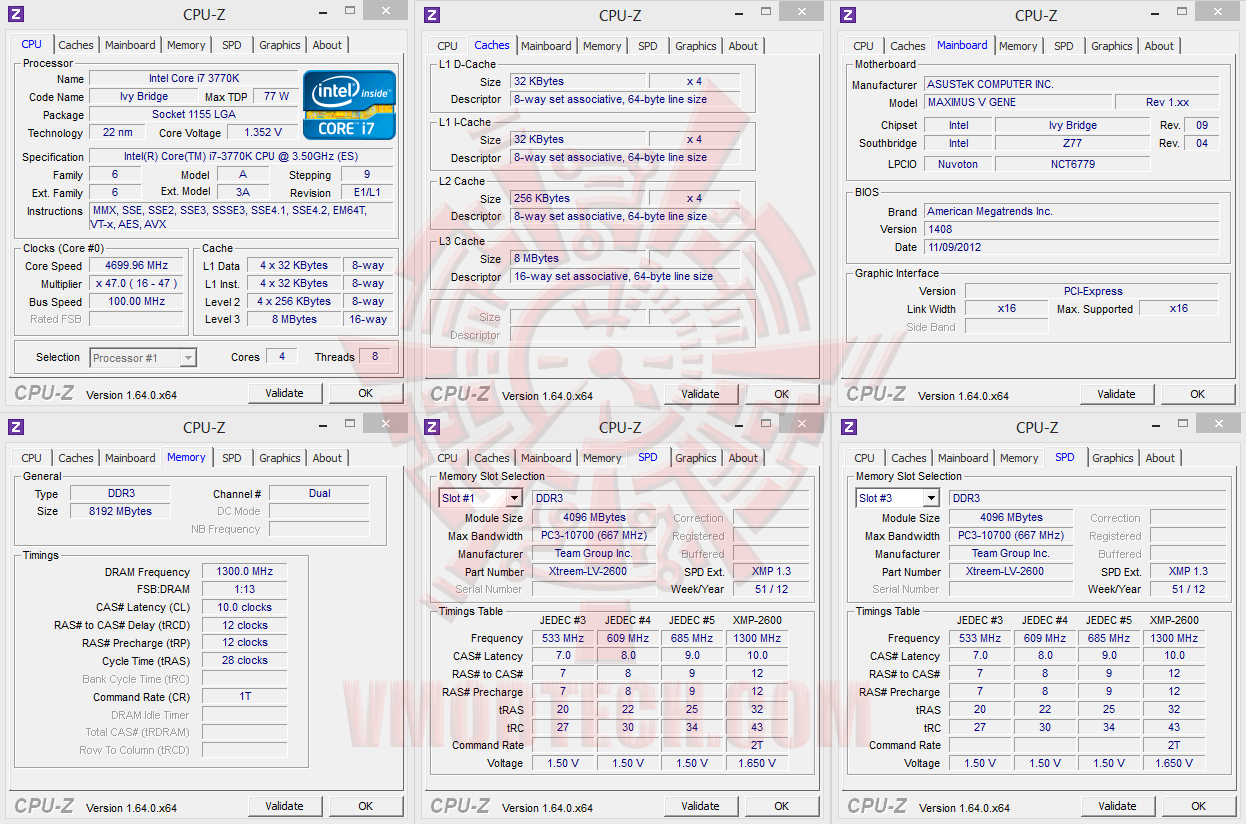Click the Core Voltage value 1.352 V

[x=262, y=132]
